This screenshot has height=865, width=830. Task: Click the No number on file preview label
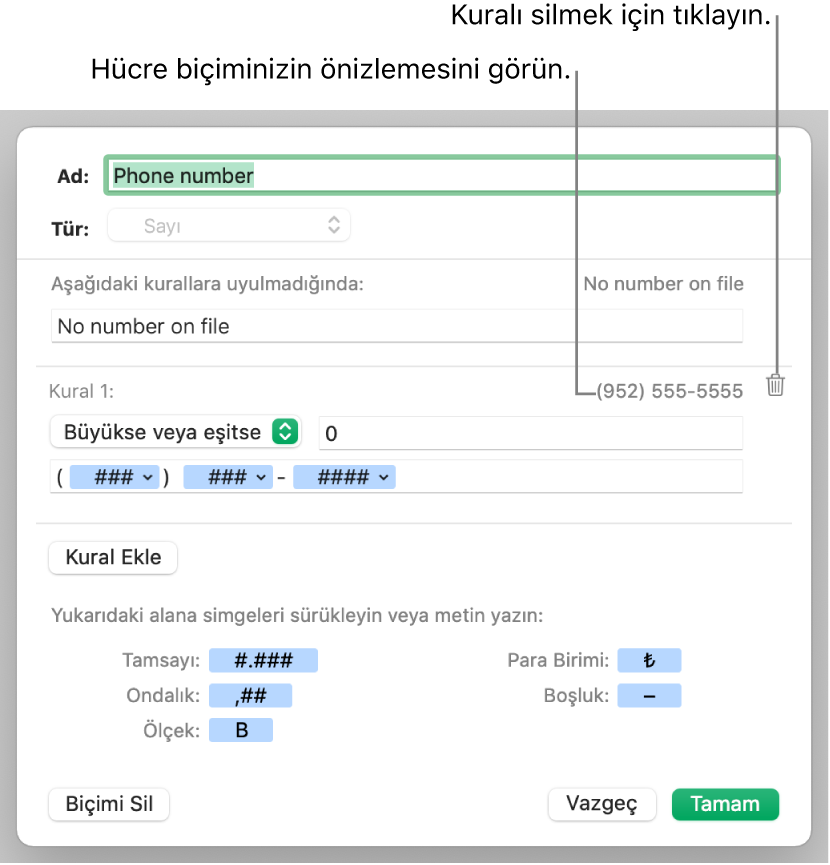tap(663, 284)
